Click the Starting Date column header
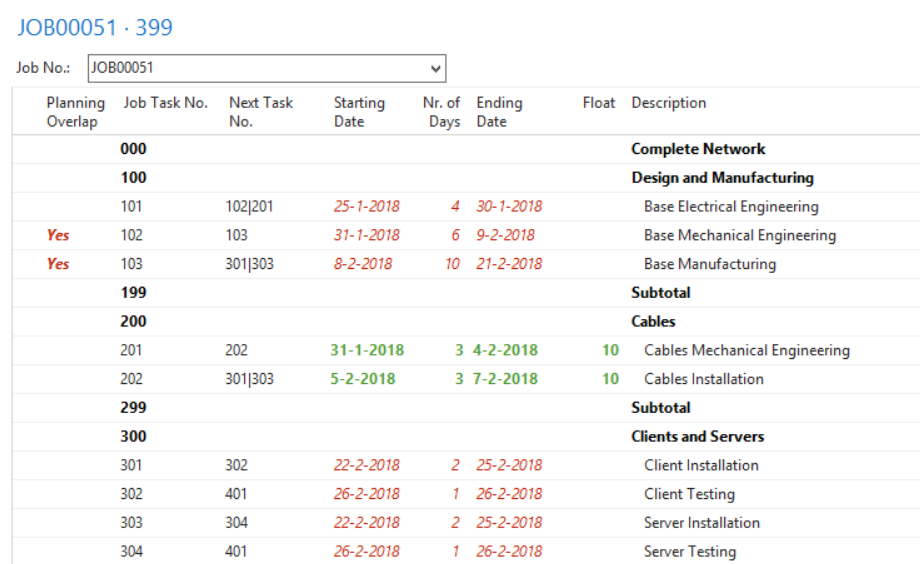Screen dimensions: 920x564 click(x=359, y=112)
